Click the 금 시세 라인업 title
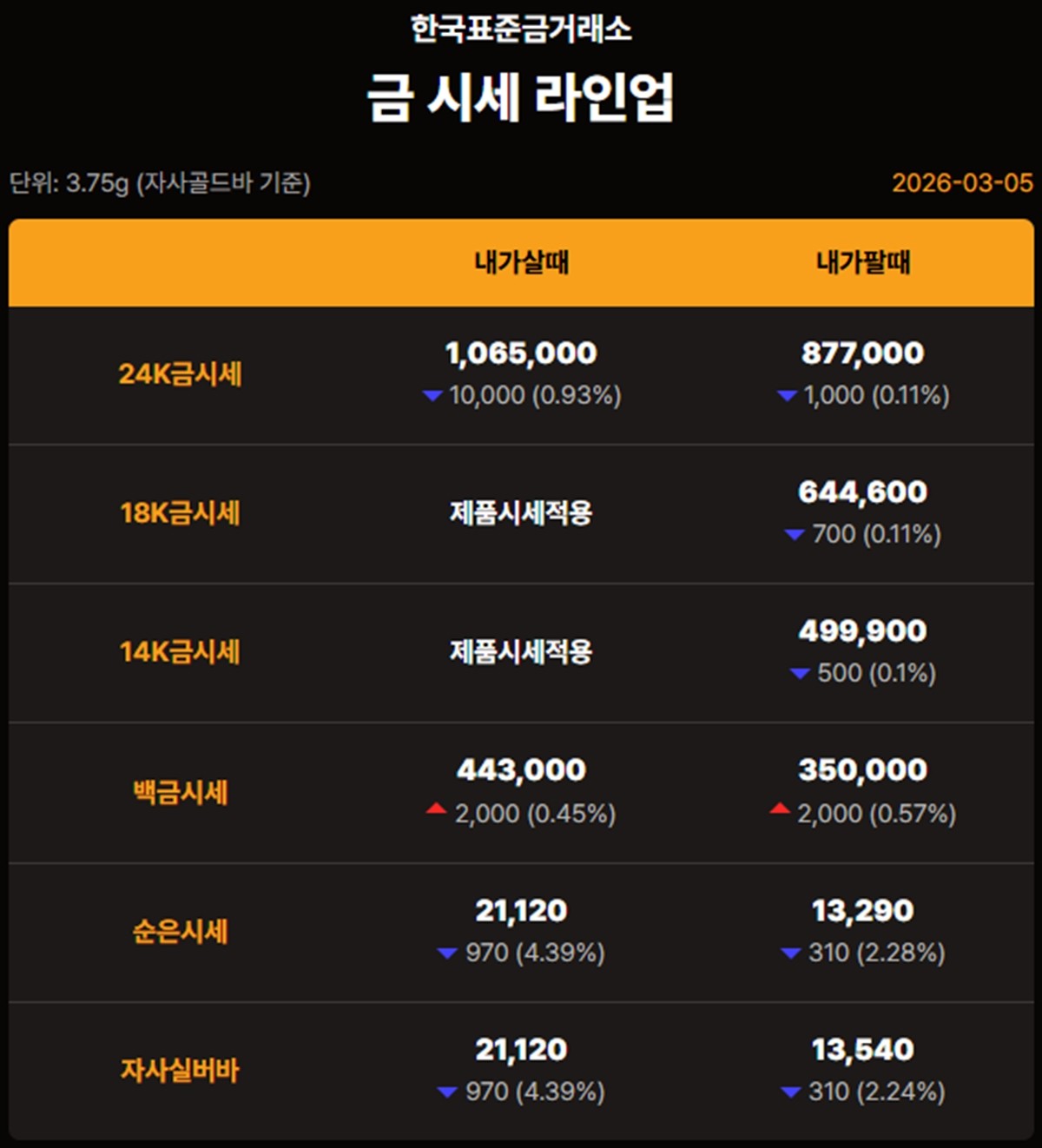 (521, 96)
